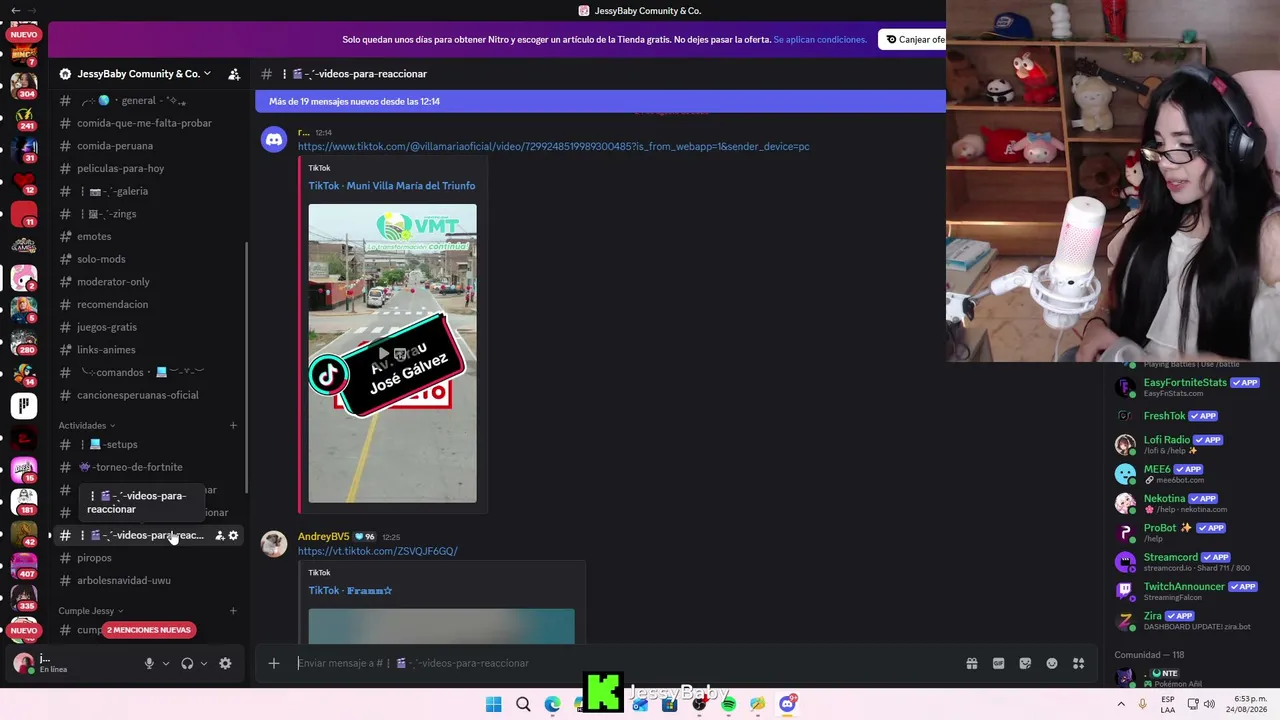Image resolution: width=1280 pixels, height=720 pixels.
Task: Open the Se aplican condiciones link
Action: (820, 40)
